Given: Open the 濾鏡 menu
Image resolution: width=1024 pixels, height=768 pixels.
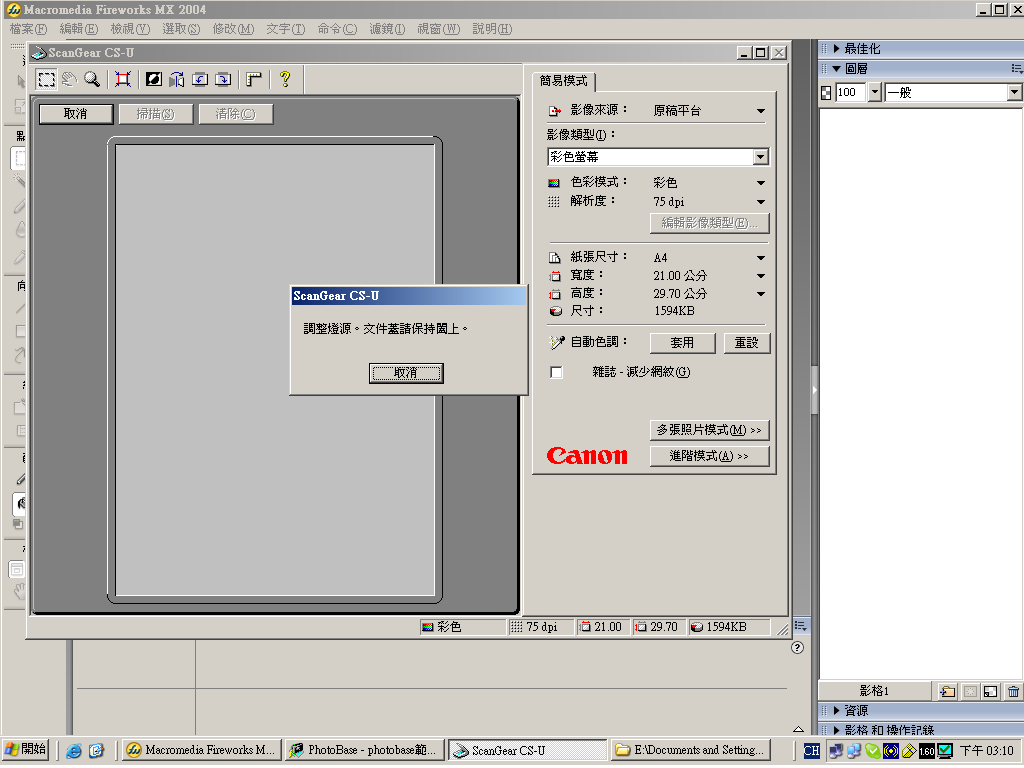Looking at the screenshot, I should coord(387,29).
